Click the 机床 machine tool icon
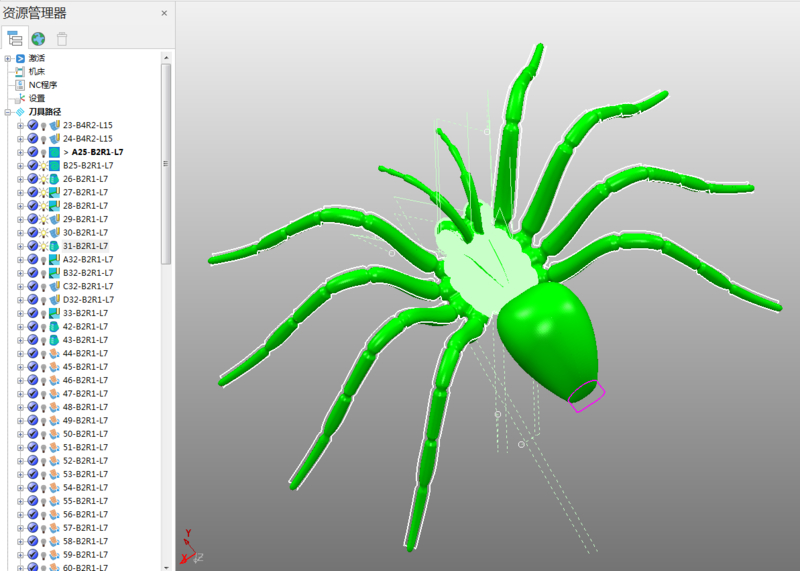Image resolution: width=800 pixels, height=571 pixels. 20,72
